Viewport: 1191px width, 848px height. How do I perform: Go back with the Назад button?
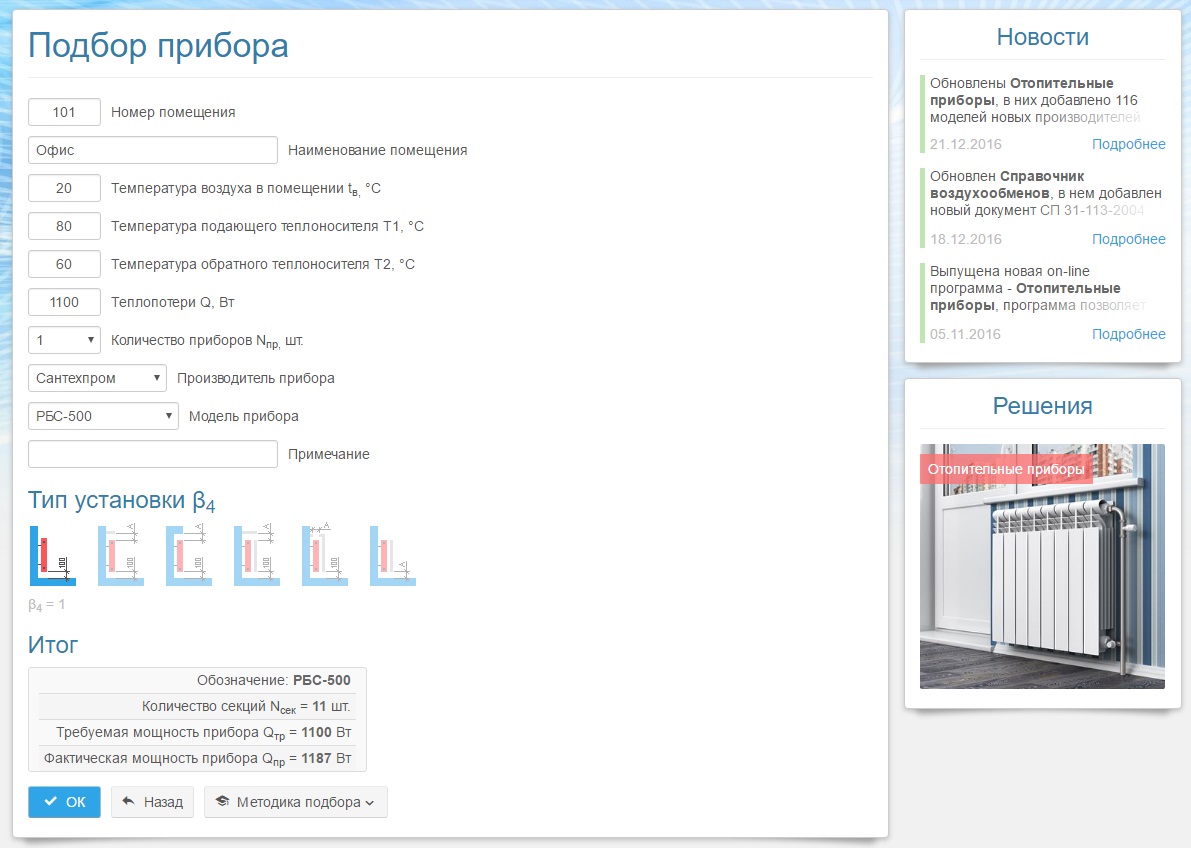[152, 802]
